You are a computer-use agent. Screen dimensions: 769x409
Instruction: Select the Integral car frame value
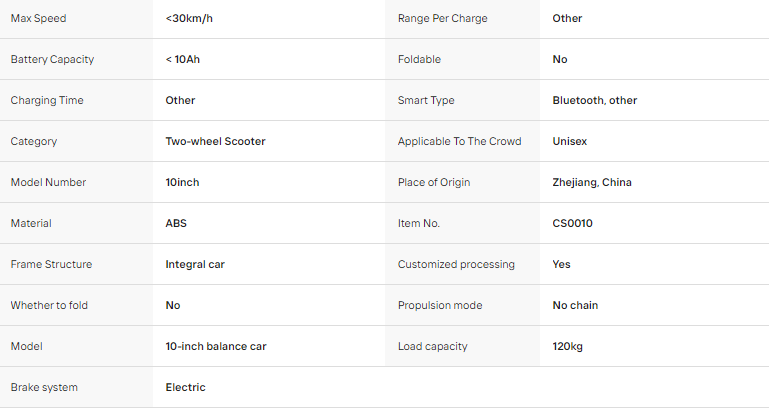tap(195, 264)
